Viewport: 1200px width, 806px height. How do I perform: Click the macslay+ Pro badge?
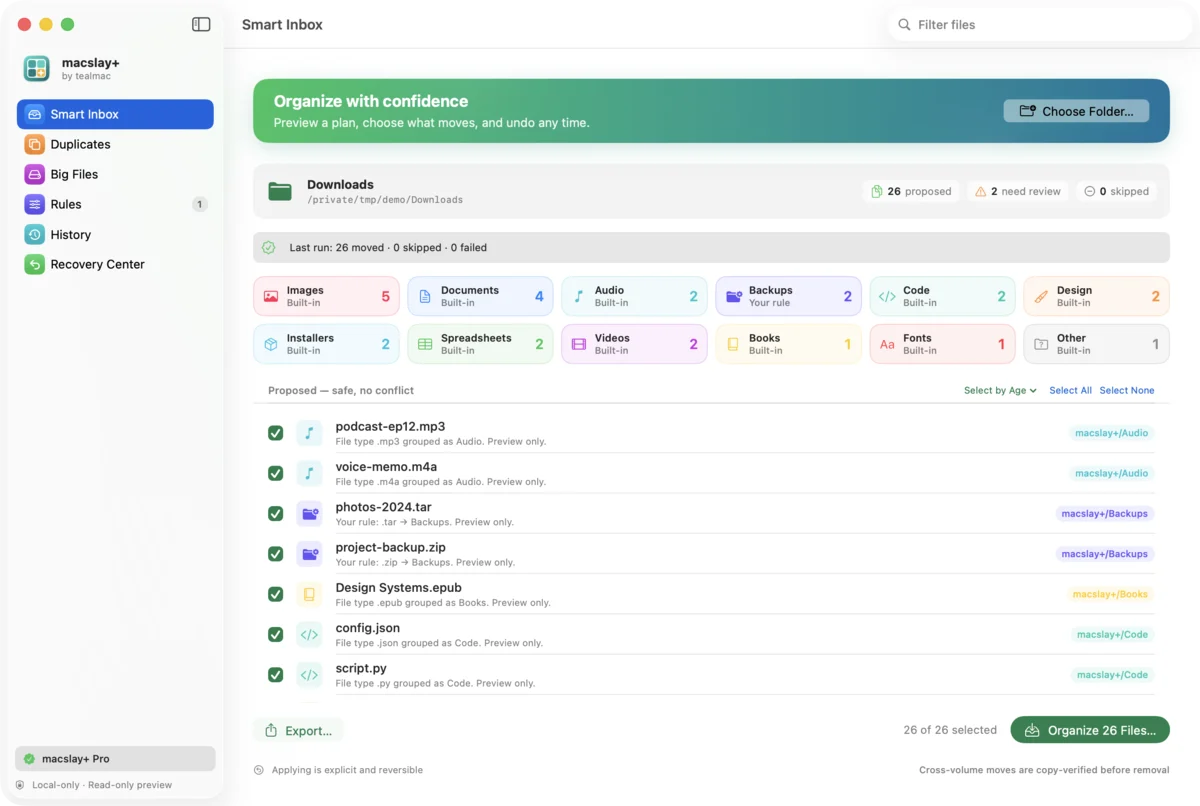coord(115,759)
